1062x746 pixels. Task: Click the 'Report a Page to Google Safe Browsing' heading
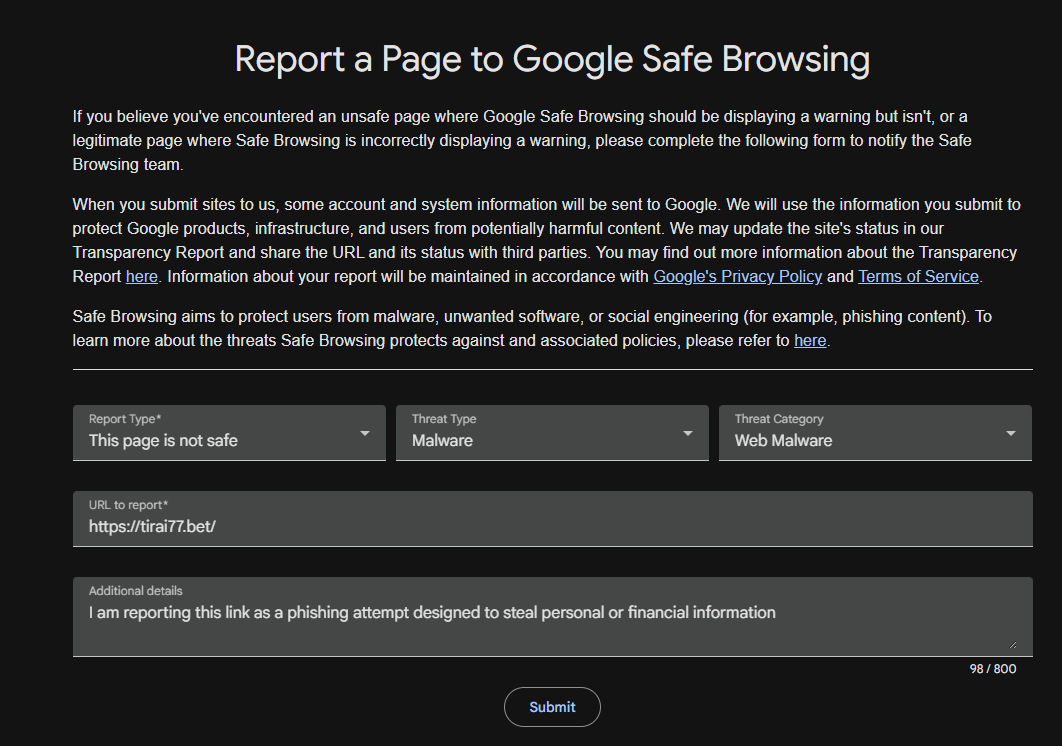552,59
